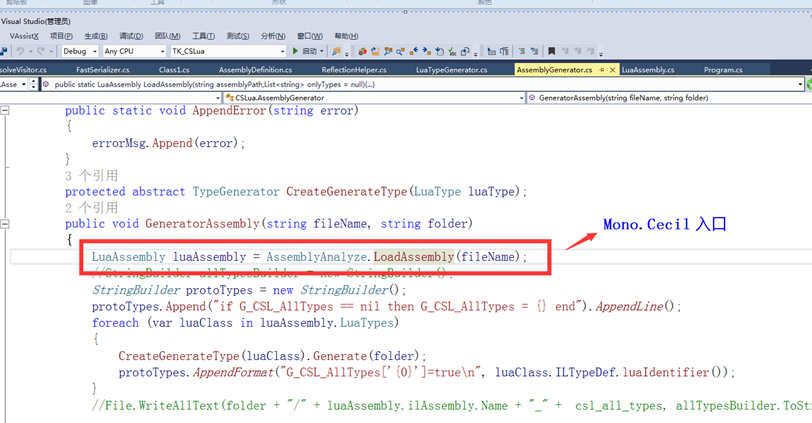Image resolution: width=812 pixels, height=423 pixels.
Task: Click the "3 个引用" references link
Action: tap(91, 176)
